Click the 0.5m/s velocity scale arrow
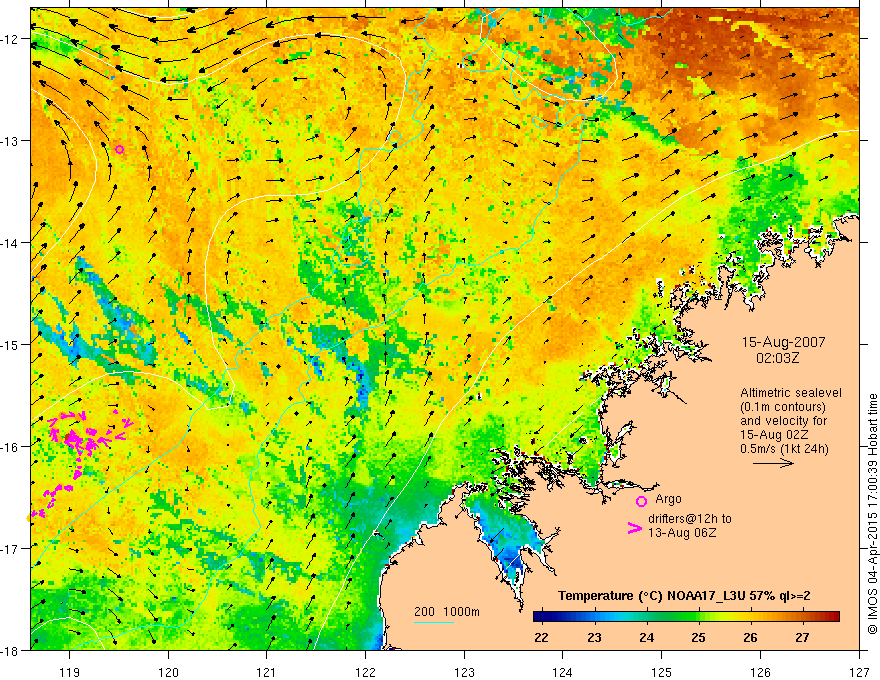This screenshot has height=680, width=880. coord(773,463)
